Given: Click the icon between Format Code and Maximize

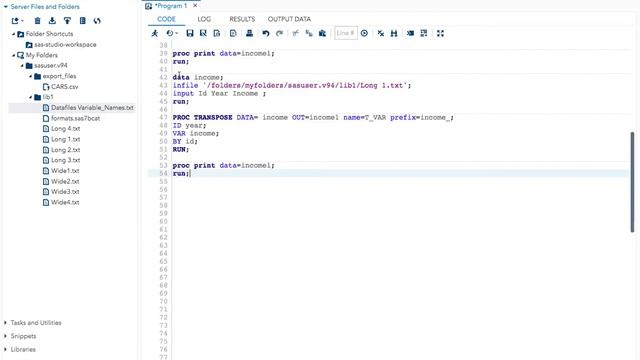Looking at the screenshot, I should (x=424, y=33).
